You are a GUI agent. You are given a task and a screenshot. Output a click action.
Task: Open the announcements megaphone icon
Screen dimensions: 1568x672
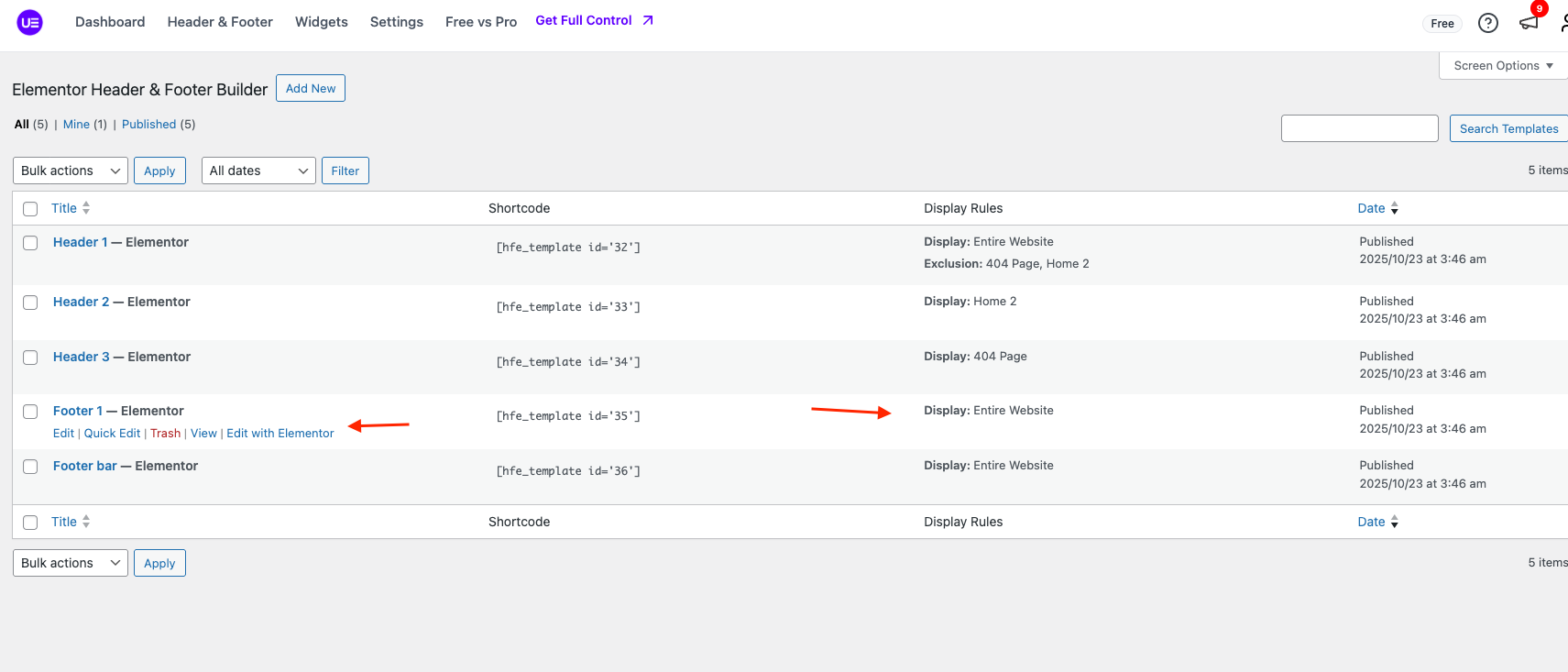(1529, 23)
